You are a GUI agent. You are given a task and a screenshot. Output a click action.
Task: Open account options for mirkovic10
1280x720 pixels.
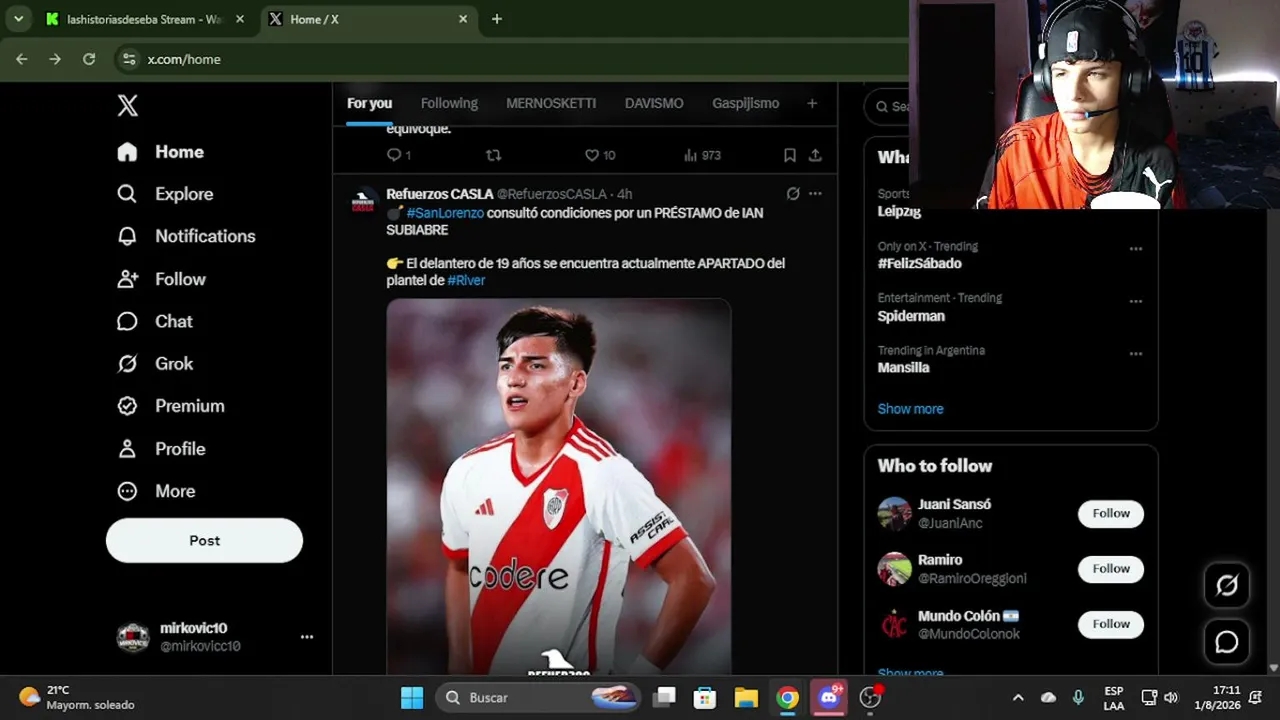(x=307, y=637)
